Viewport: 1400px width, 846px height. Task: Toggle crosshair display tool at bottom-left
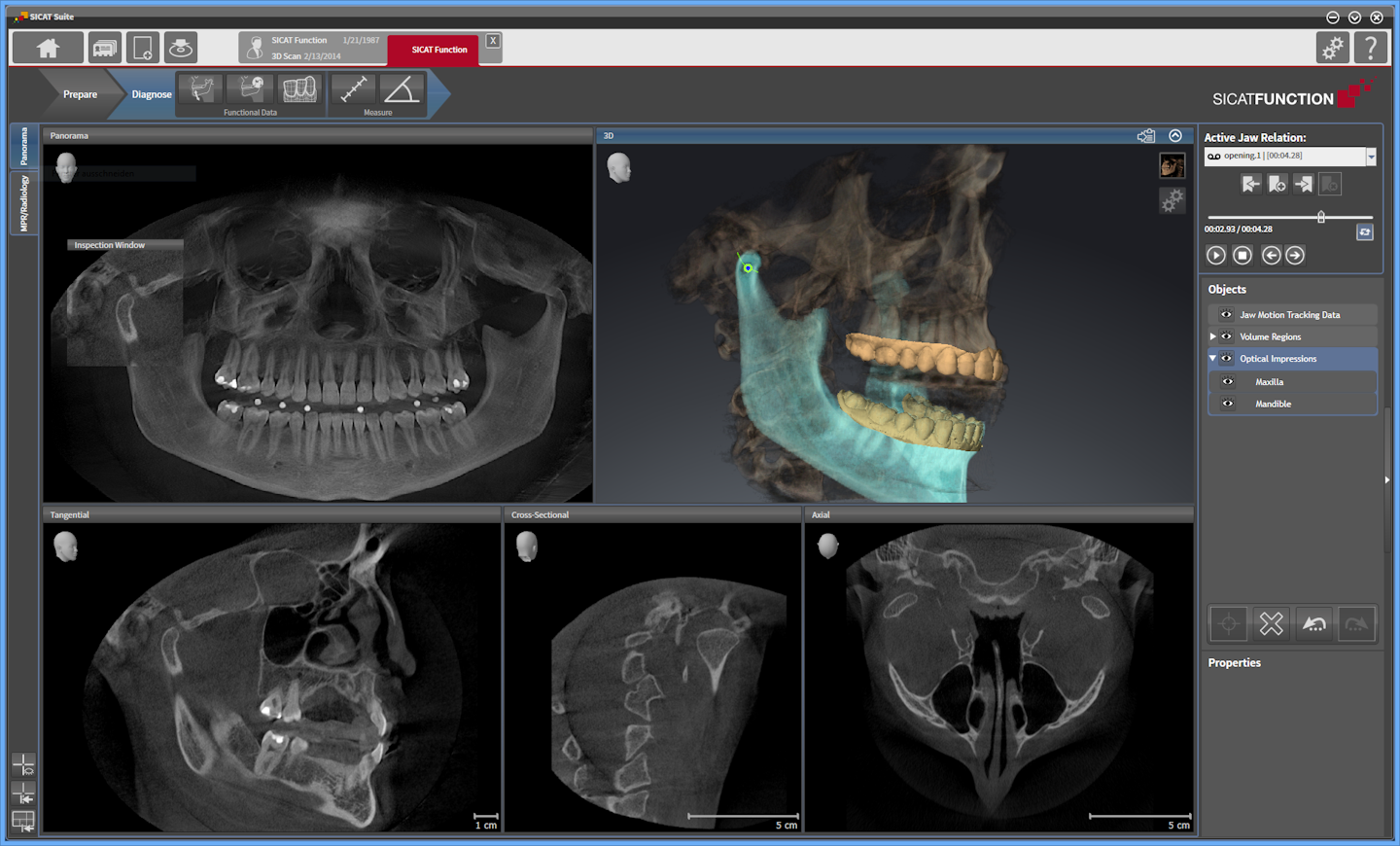(x=23, y=765)
